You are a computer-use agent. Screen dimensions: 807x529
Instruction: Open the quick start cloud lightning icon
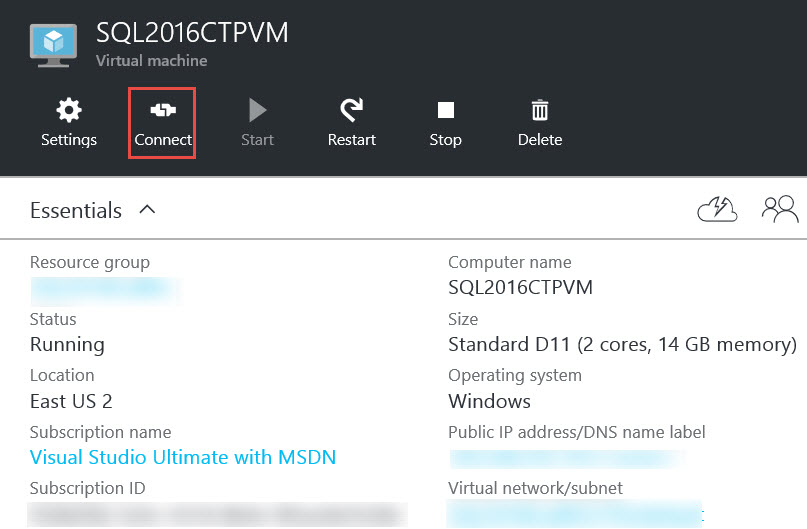tap(717, 209)
